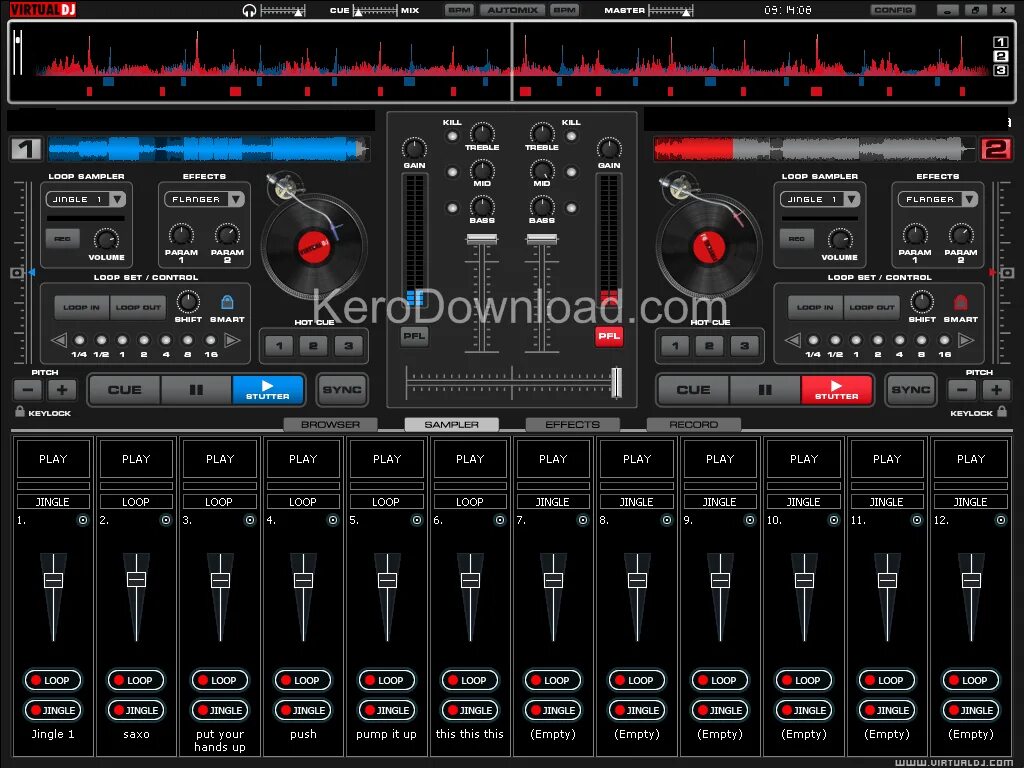Screen dimensions: 1024x768
Task: Open deck 1 Flanger effects dropdown
Action: pos(236,199)
